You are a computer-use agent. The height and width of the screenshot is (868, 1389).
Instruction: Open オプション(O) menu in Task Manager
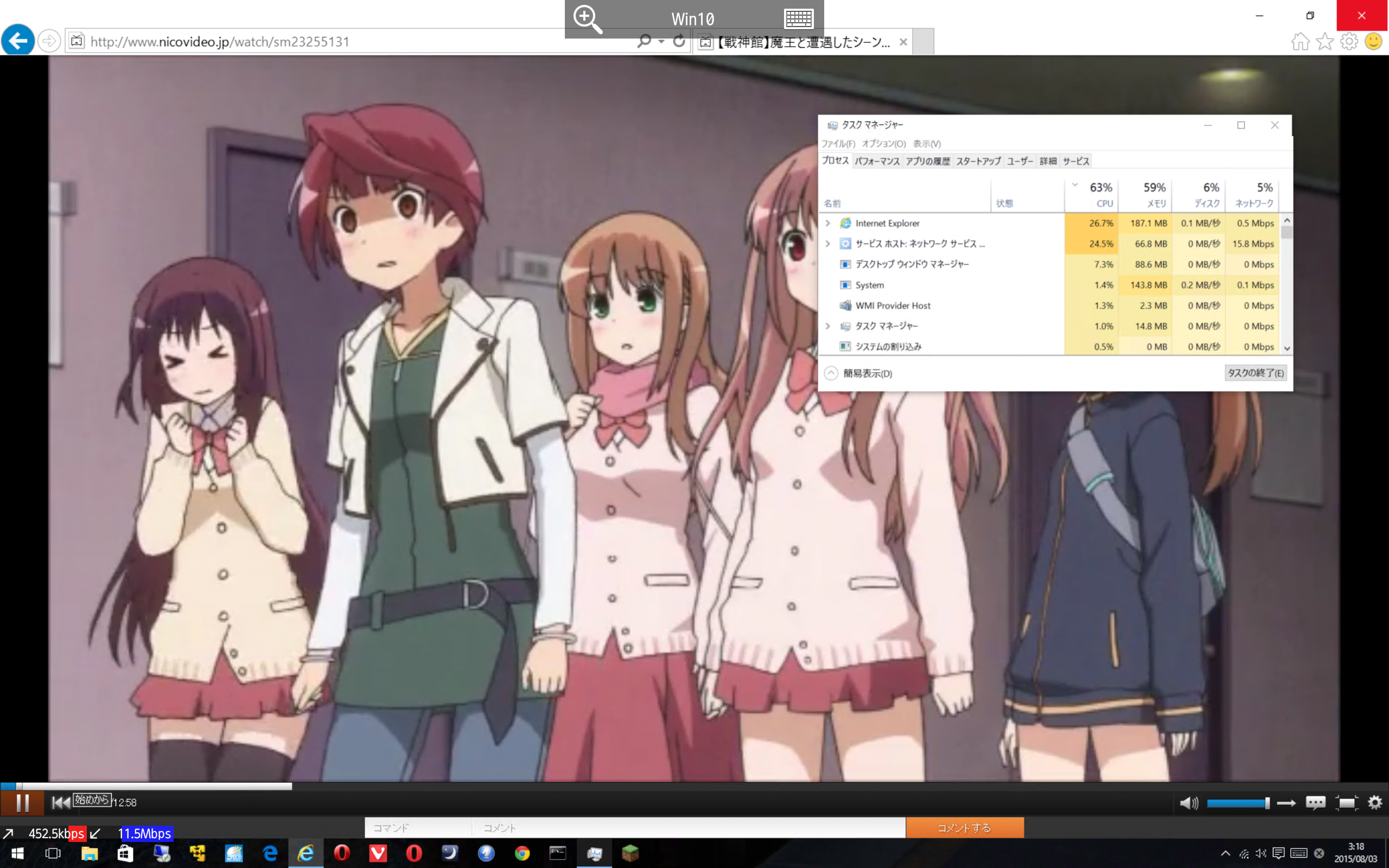click(884, 144)
